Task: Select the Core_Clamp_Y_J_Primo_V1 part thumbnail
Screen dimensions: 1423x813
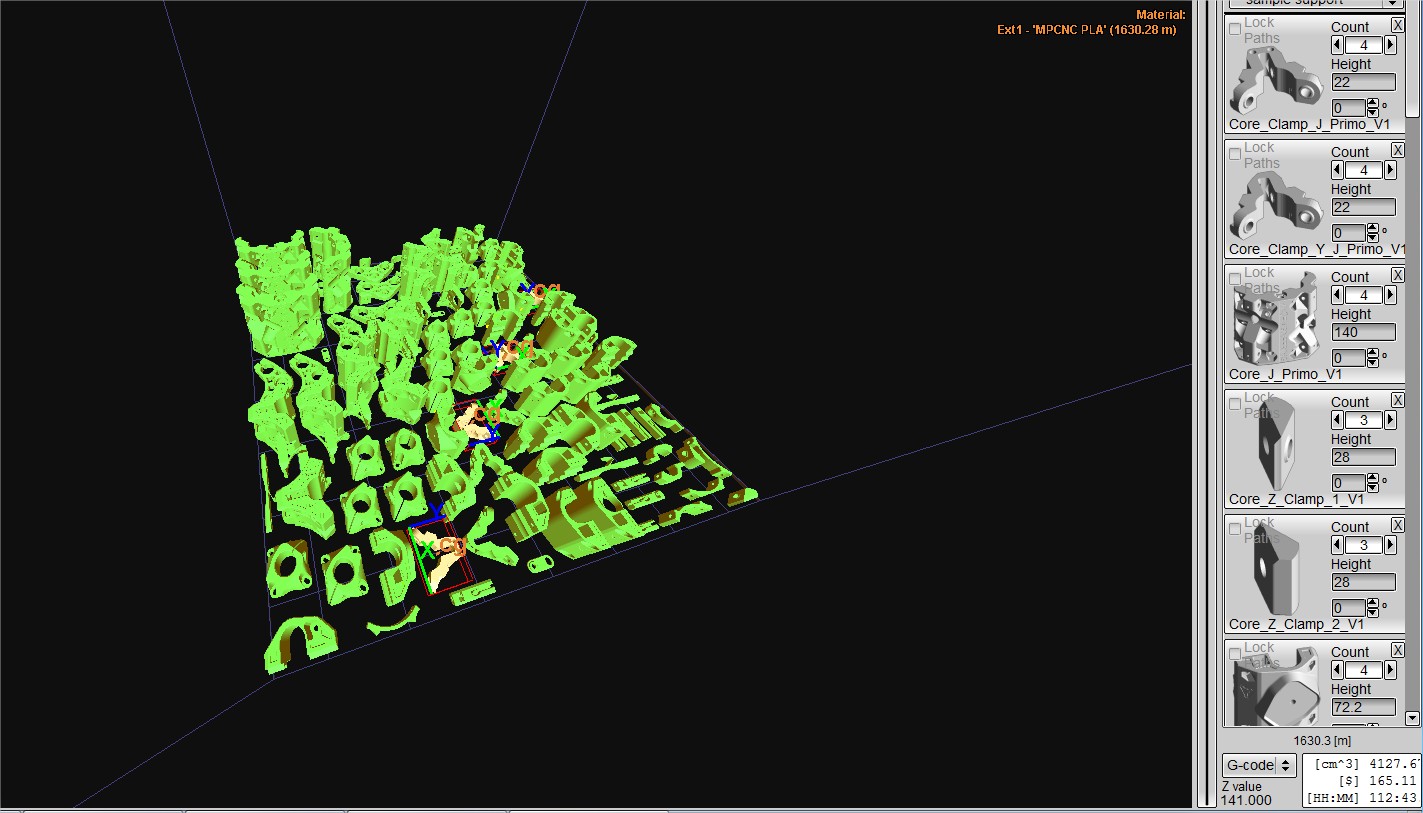Action: click(1277, 204)
